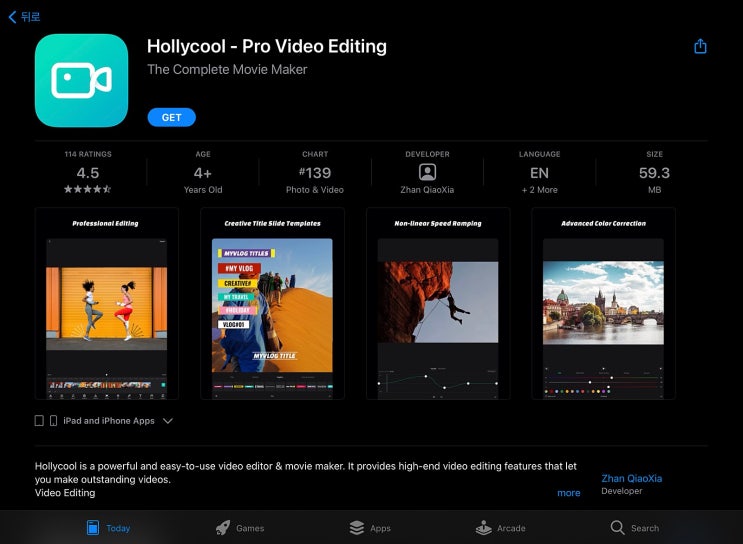Screen dimensions: 743x544
Task: Open Creative Title Slide Templates screenshot
Action: pos(272,303)
